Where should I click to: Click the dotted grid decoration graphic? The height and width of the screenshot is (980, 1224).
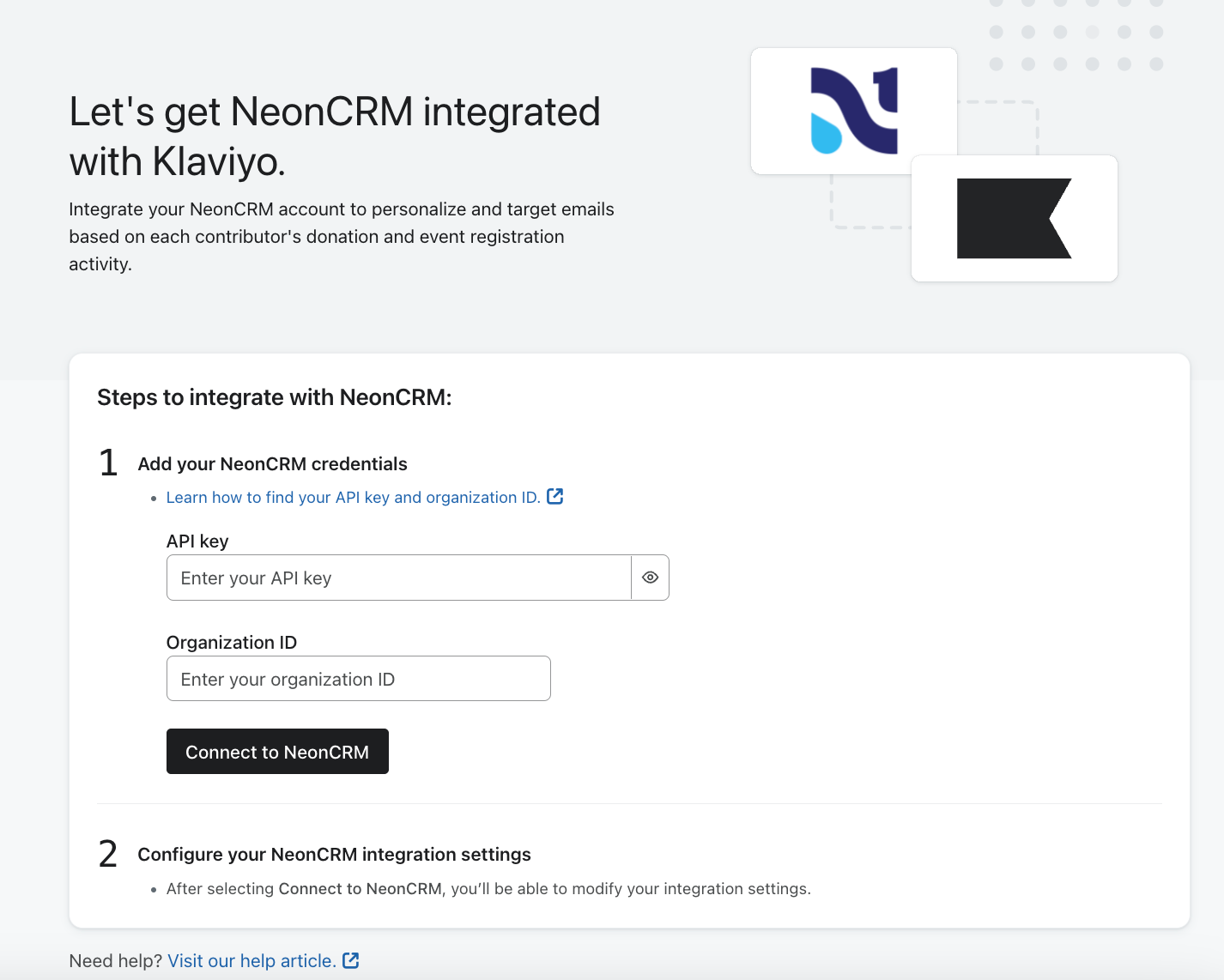click(1076, 34)
